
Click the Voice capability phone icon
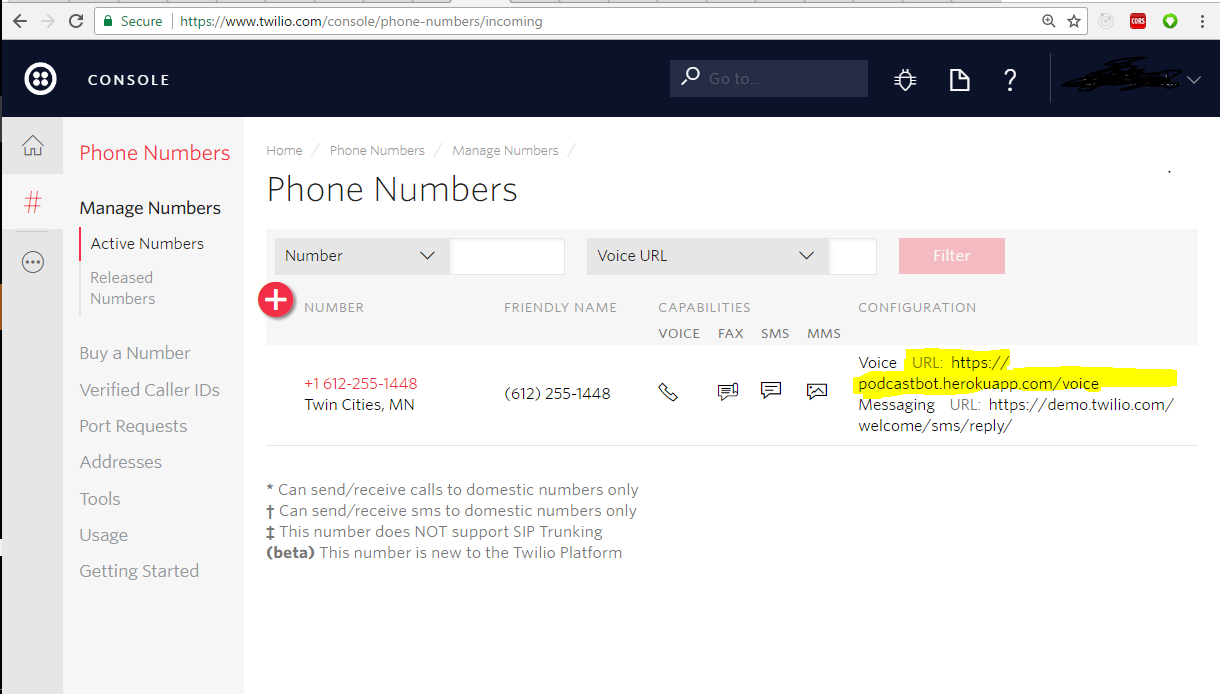pos(668,392)
